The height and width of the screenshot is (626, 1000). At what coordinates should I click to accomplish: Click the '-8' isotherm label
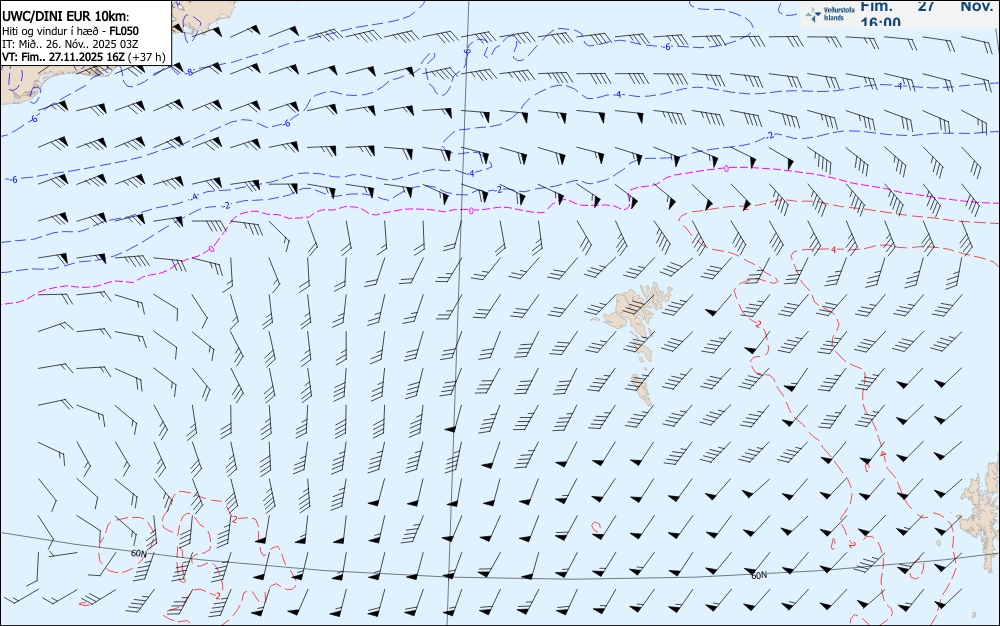tap(189, 73)
